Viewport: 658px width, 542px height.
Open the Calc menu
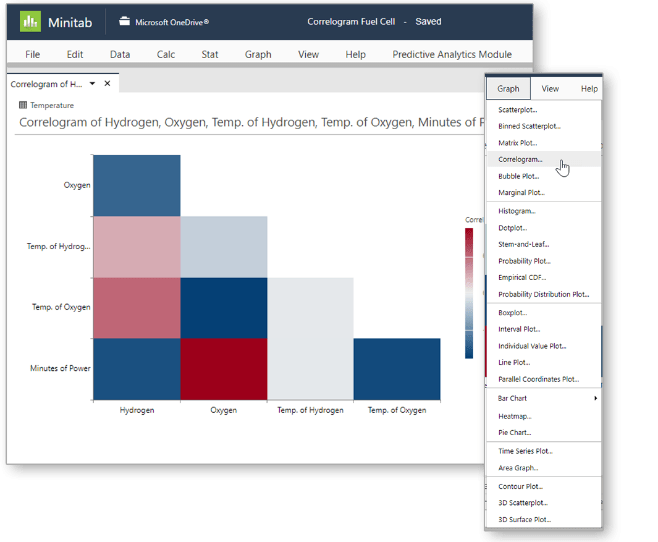[x=166, y=54]
